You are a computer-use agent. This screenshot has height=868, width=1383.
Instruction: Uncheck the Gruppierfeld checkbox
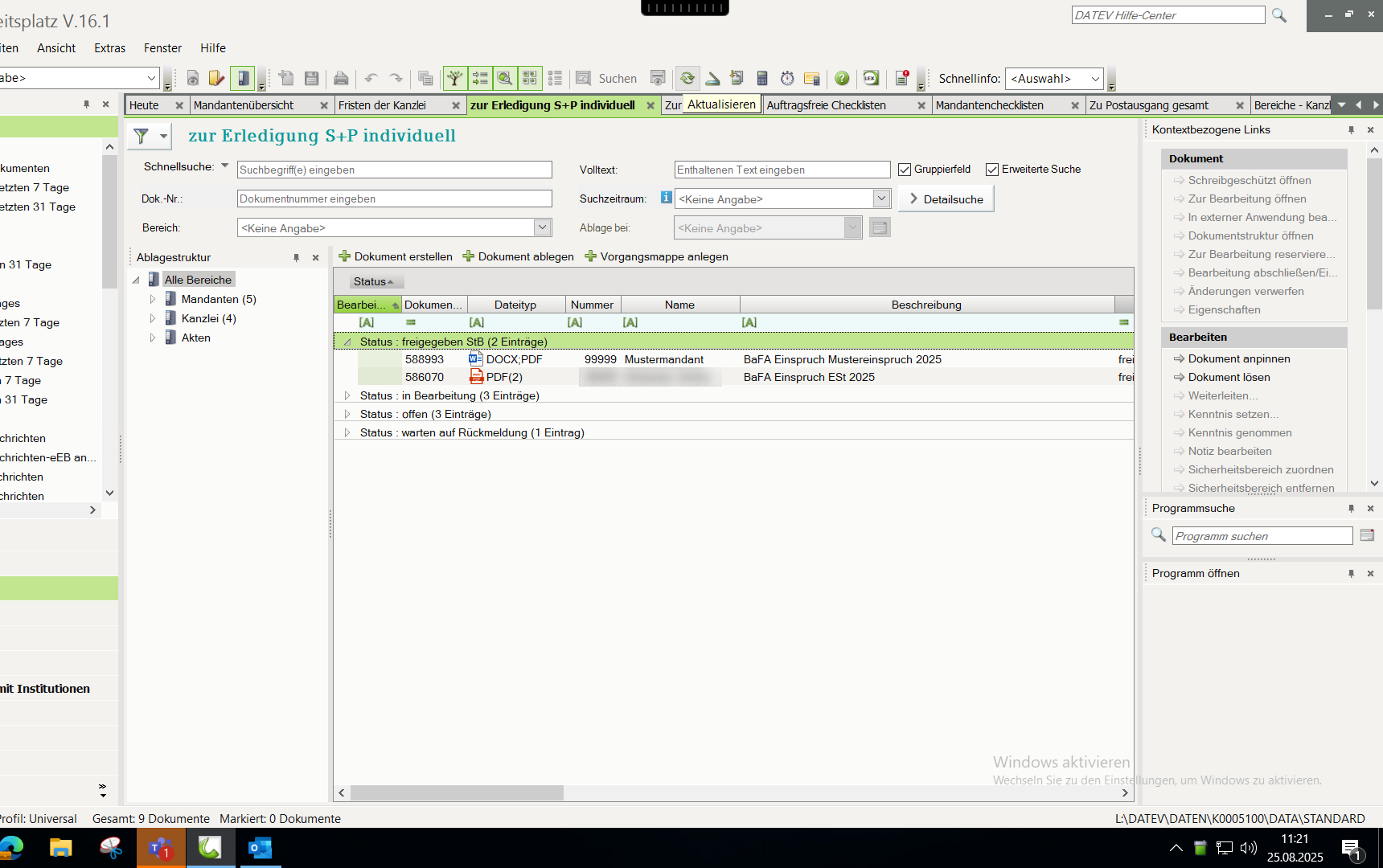click(x=905, y=170)
